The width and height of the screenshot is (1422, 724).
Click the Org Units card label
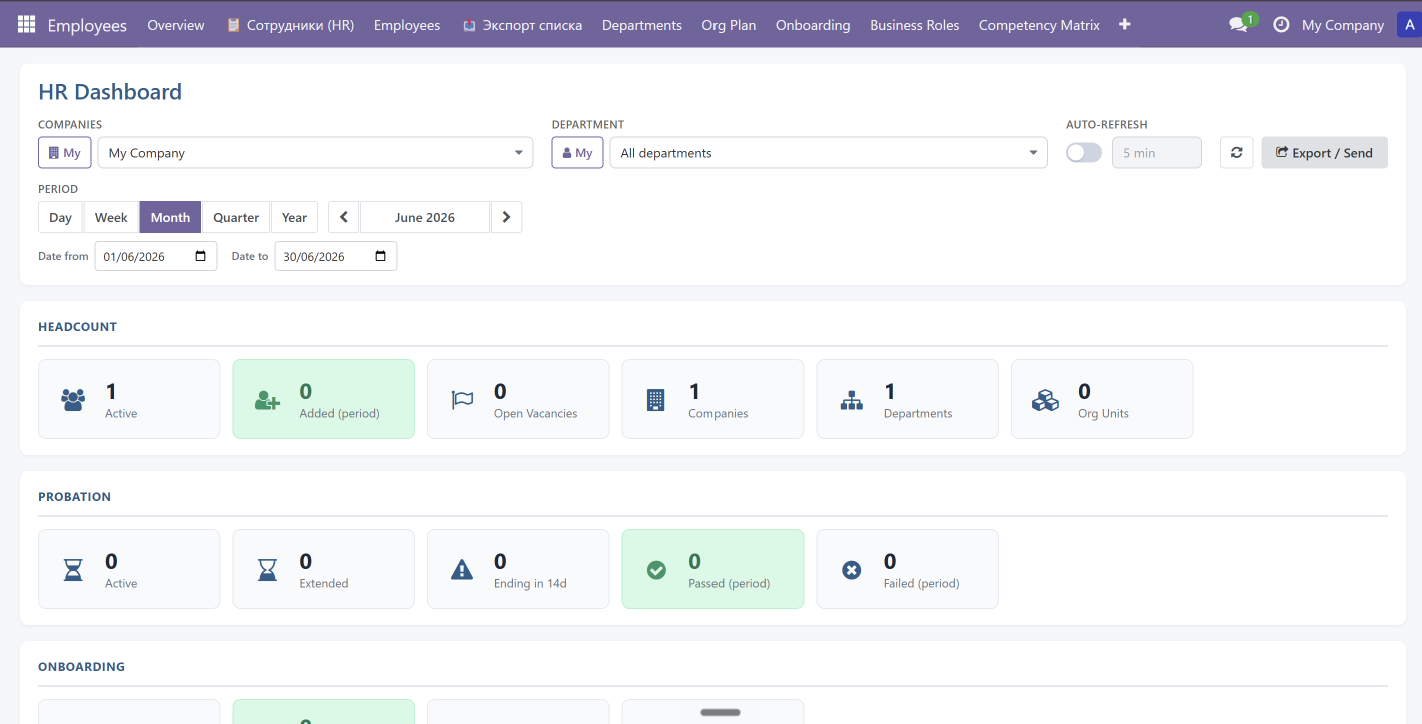pos(1103,413)
